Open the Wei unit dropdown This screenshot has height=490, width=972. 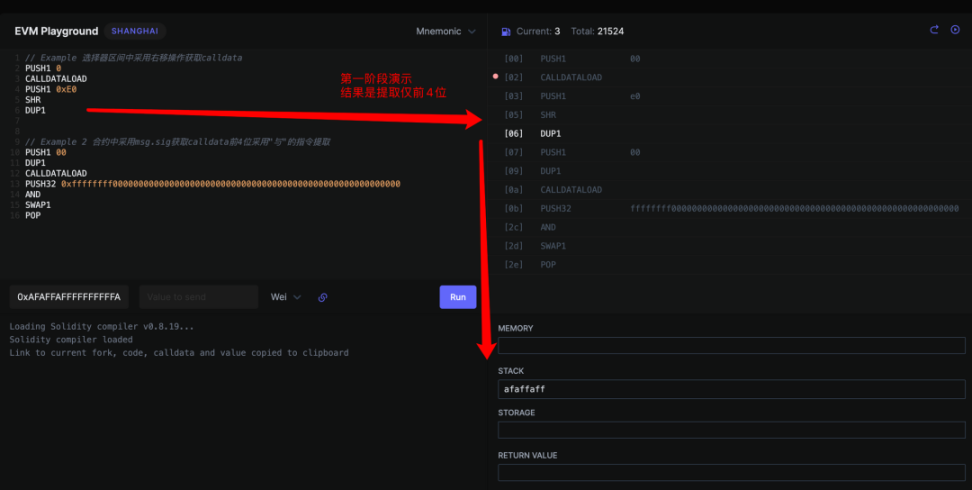[286, 297]
